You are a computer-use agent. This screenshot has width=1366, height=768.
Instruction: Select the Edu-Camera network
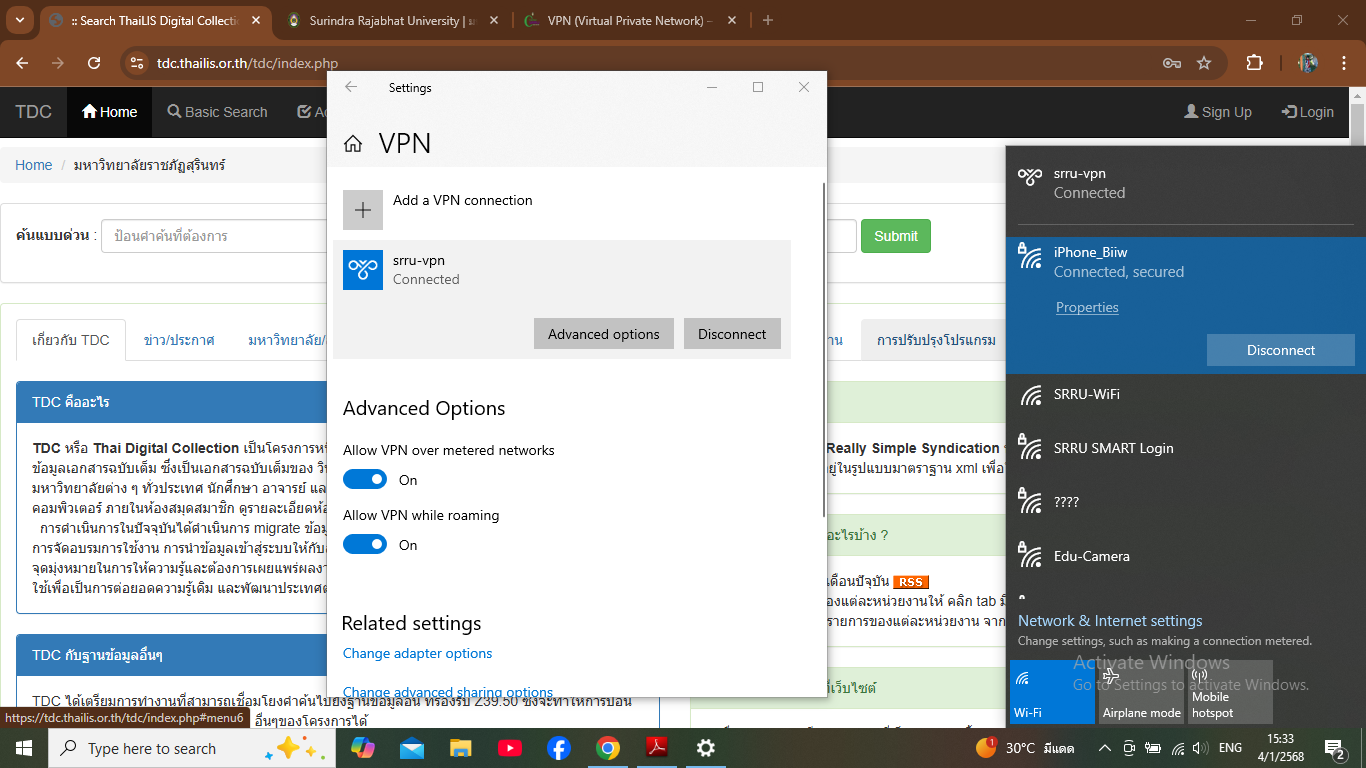(x=1186, y=556)
